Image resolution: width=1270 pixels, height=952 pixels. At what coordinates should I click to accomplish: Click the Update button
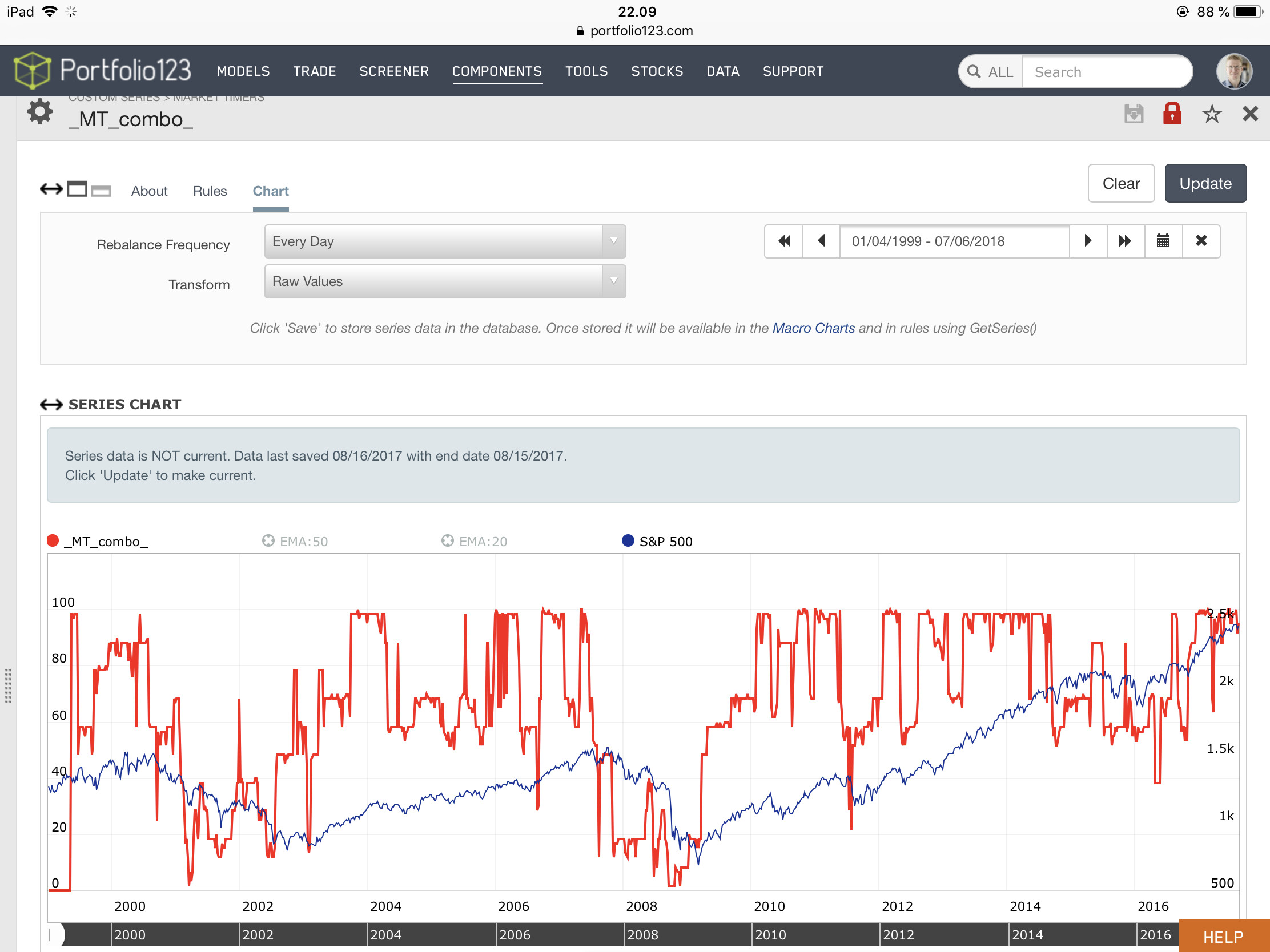pos(1205,184)
